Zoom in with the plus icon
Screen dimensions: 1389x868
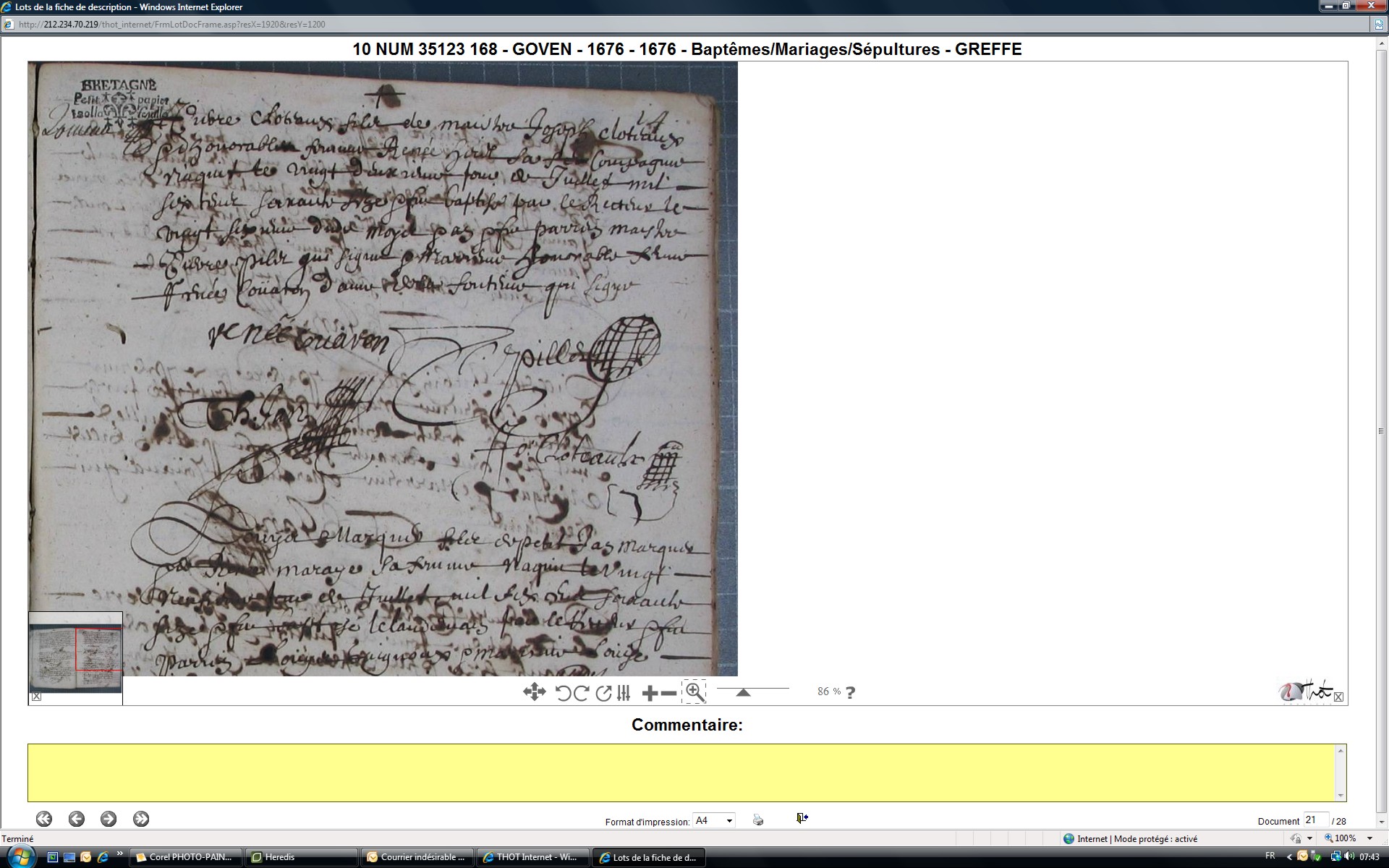click(x=650, y=693)
